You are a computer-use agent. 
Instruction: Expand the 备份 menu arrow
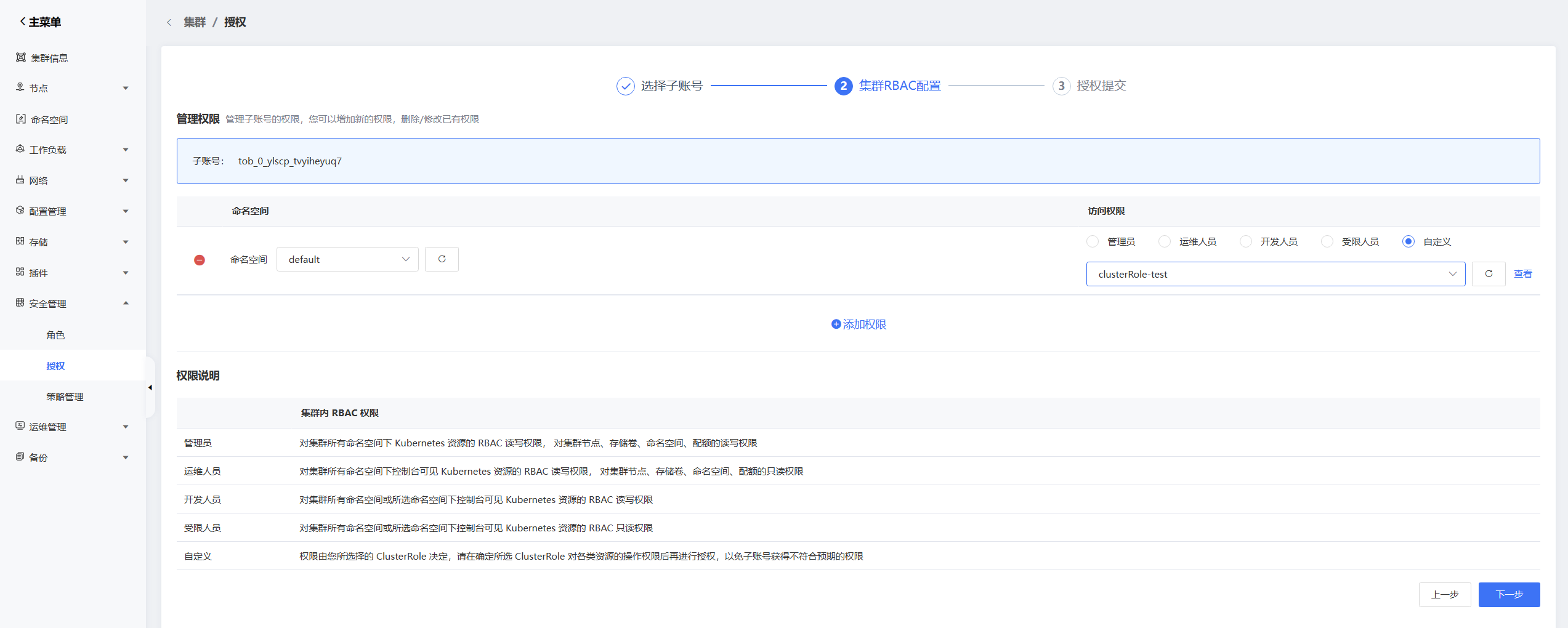coord(126,457)
